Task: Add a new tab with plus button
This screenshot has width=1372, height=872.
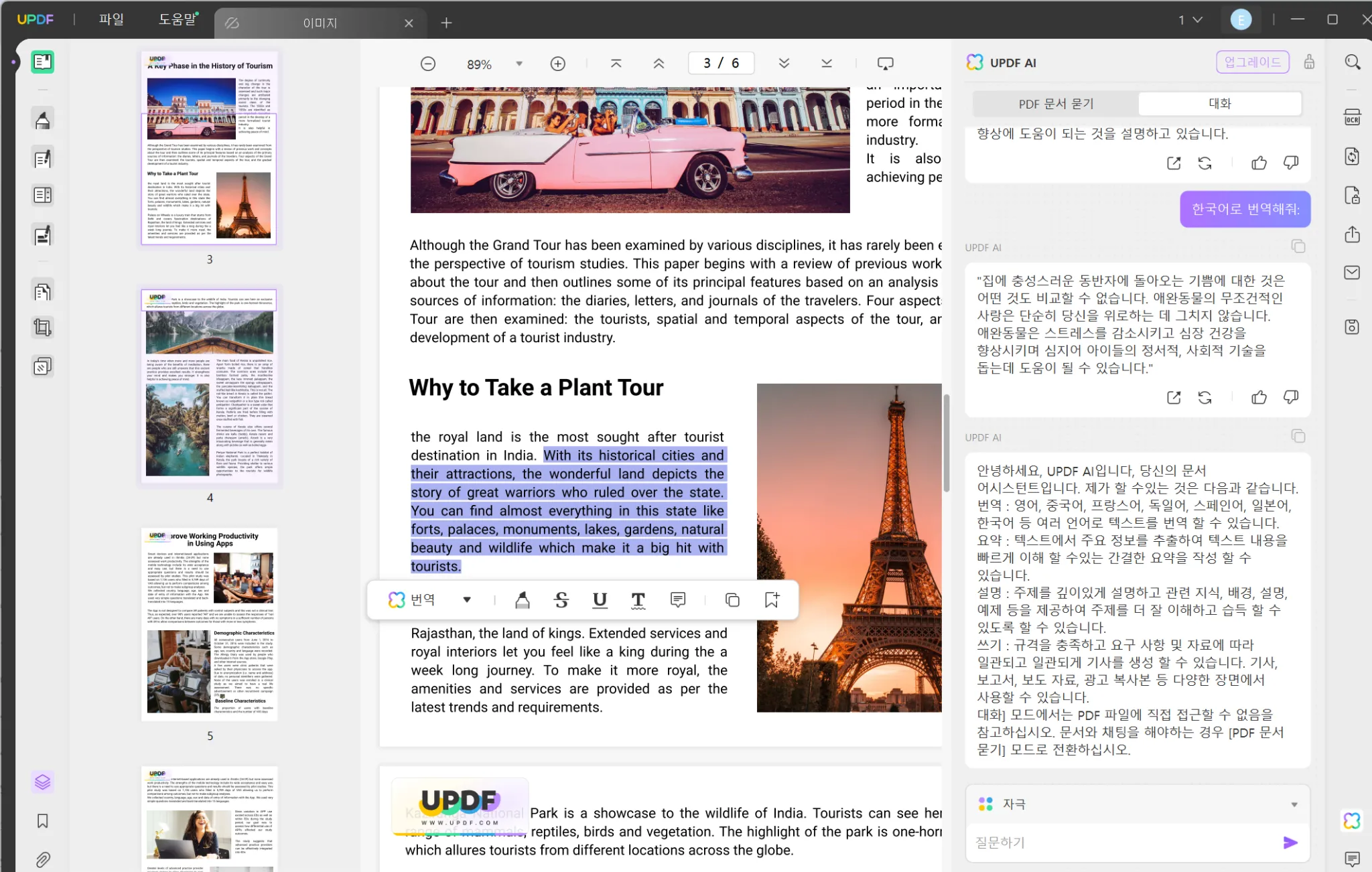Action: click(x=447, y=23)
